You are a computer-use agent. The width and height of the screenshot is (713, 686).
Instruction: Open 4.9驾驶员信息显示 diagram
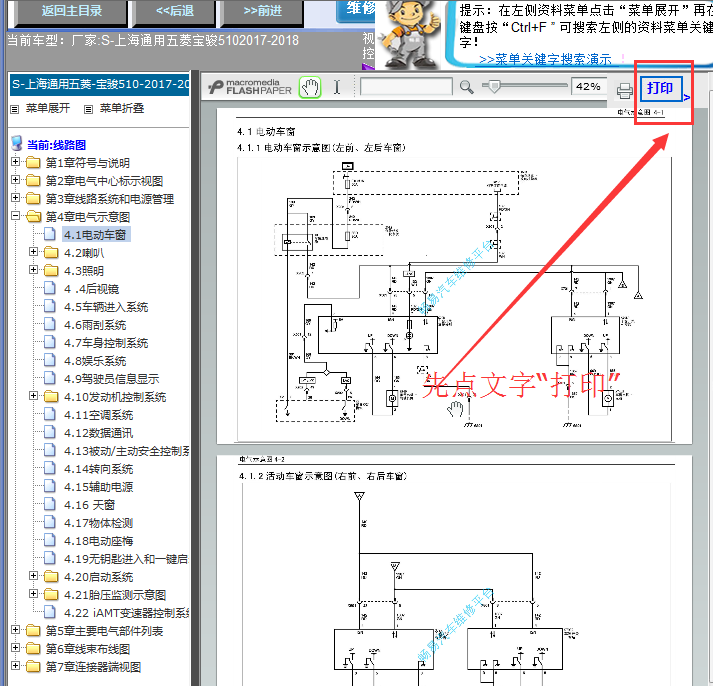pos(111,379)
